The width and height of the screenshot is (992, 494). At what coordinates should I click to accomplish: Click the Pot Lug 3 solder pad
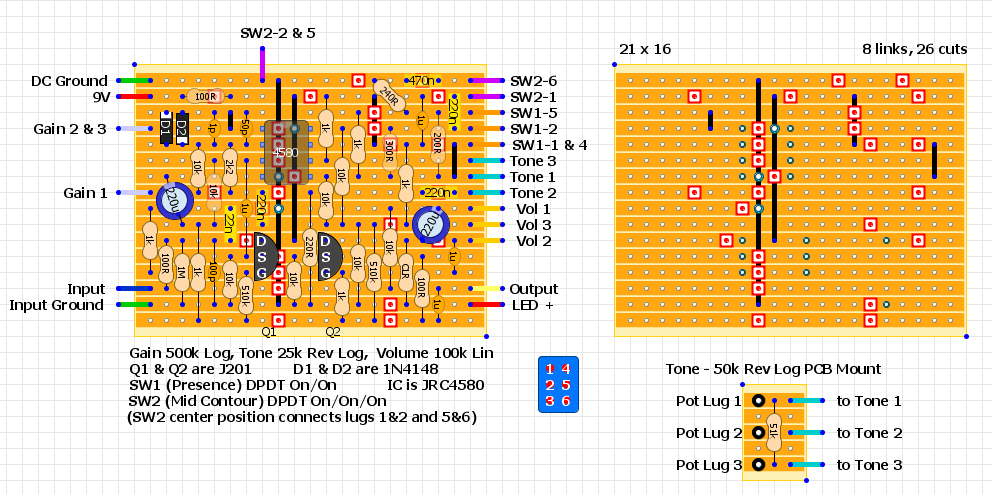[x=759, y=465]
